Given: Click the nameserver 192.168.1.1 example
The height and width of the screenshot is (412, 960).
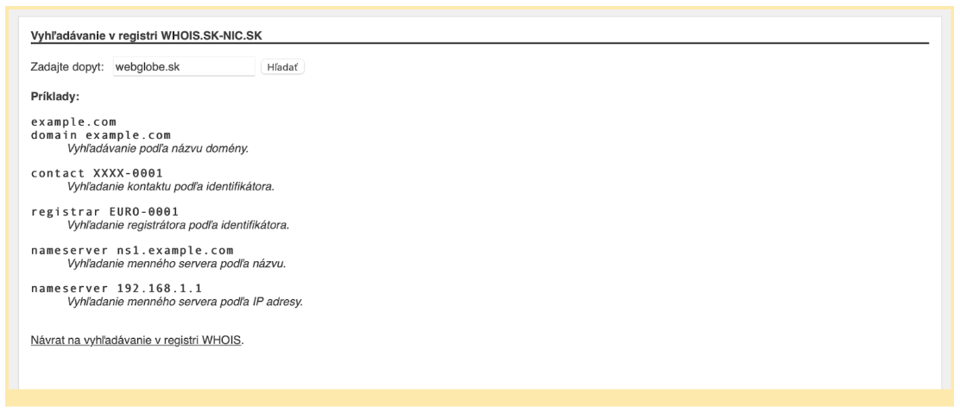Looking at the screenshot, I should click(x=116, y=288).
